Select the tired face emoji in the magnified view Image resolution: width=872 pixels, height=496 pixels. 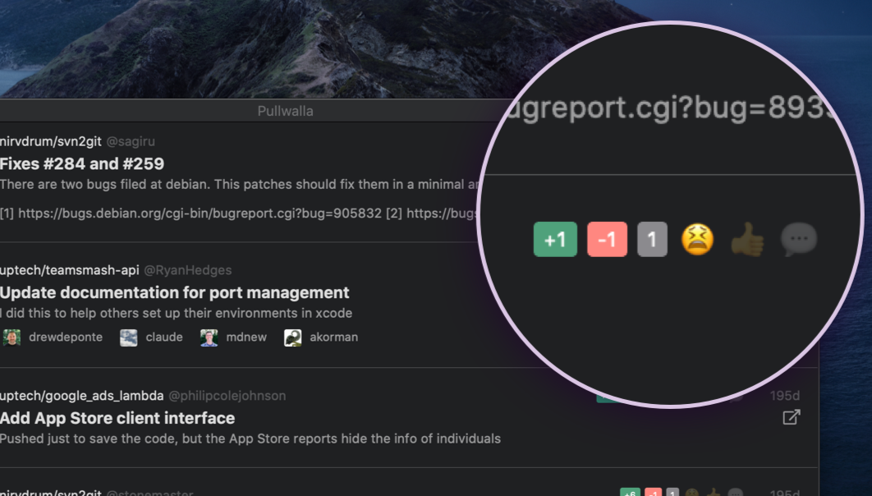click(x=697, y=239)
